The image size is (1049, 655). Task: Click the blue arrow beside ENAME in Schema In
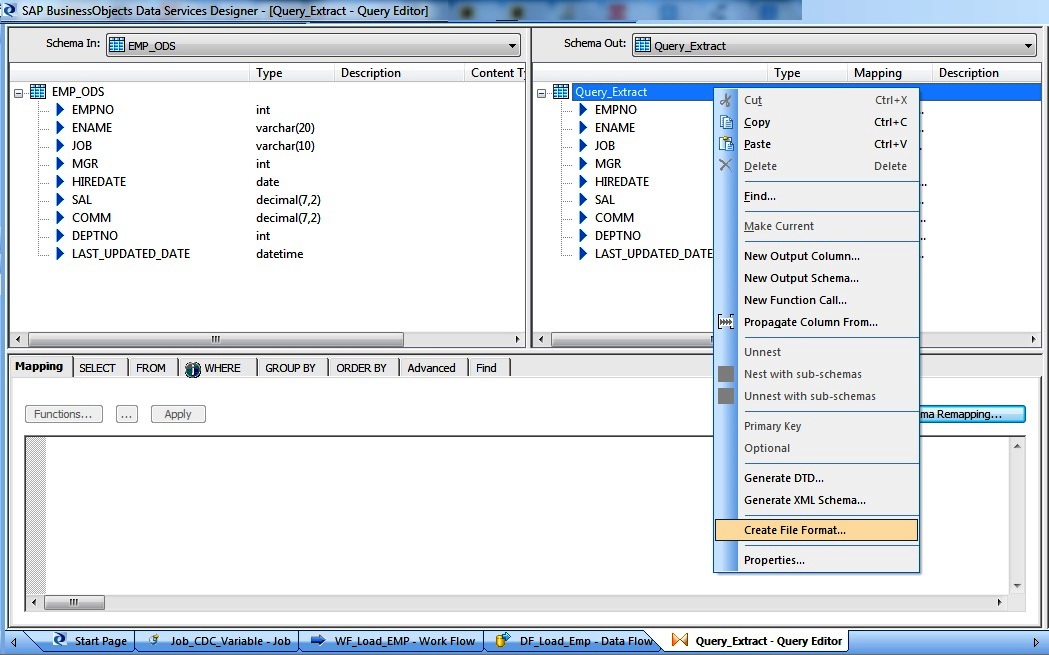(60, 127)
